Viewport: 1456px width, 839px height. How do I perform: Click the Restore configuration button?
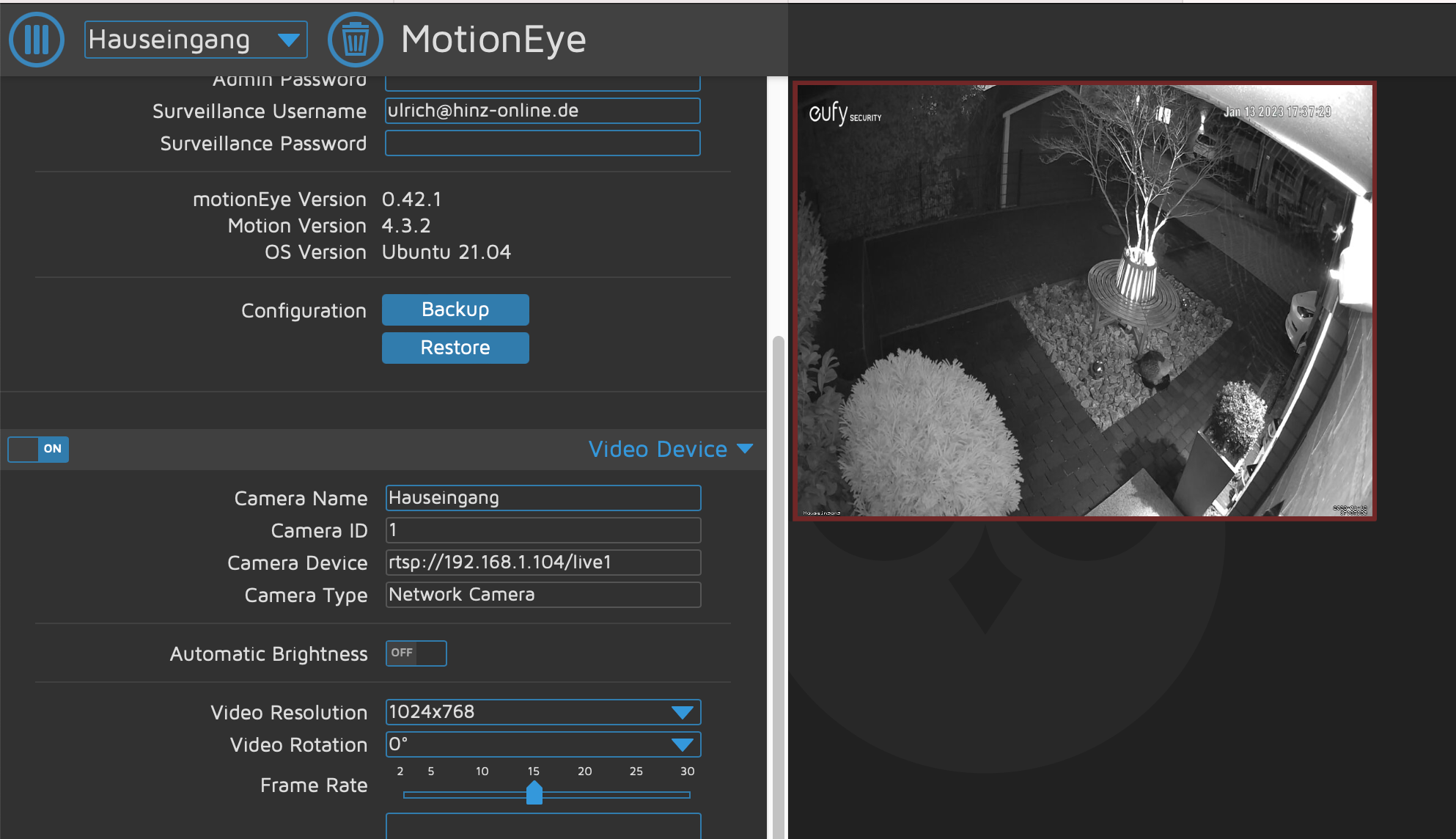click(x=455, y=348)
